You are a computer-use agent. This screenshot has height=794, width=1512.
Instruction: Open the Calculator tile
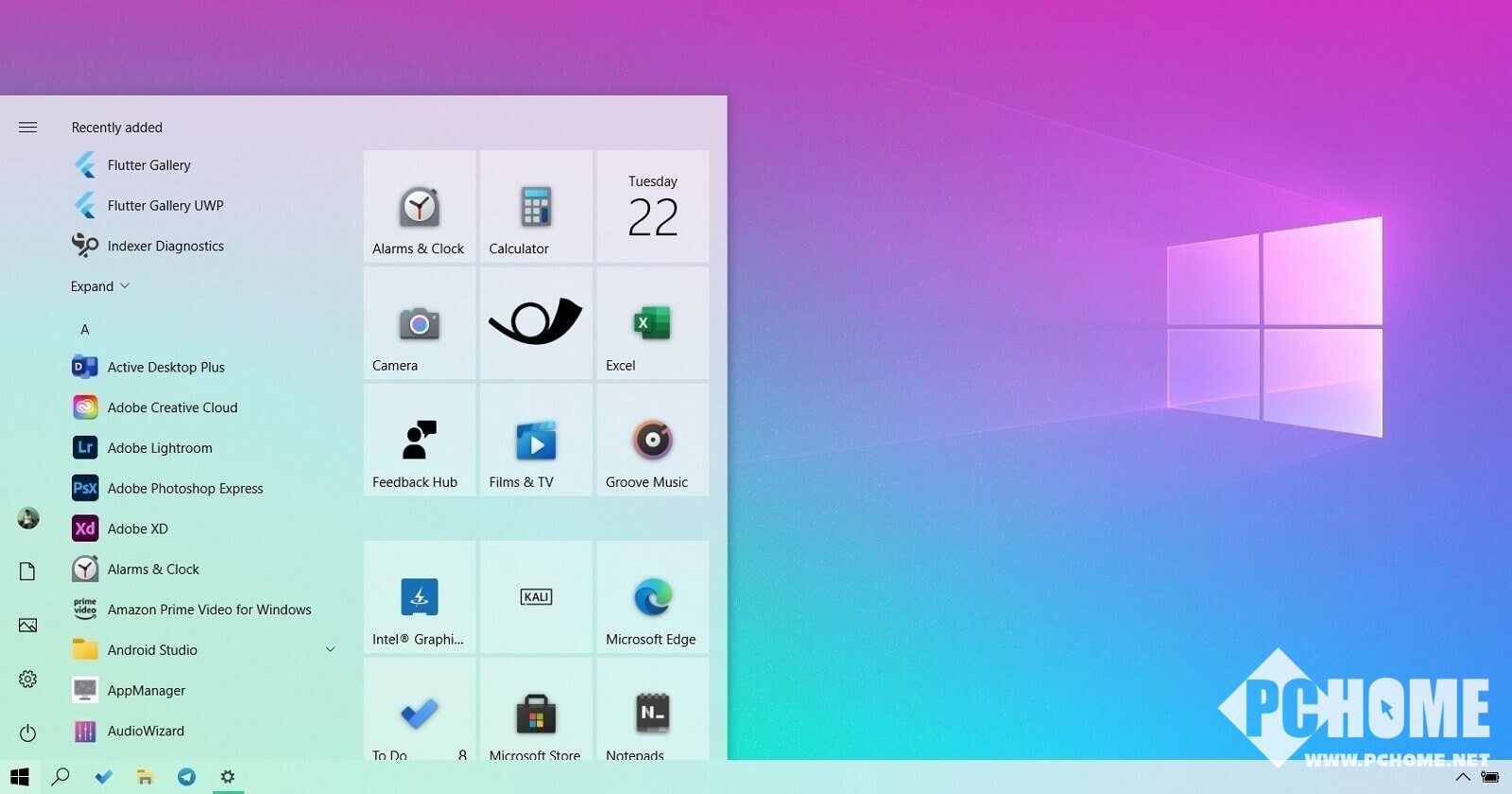tap(536, 207)
